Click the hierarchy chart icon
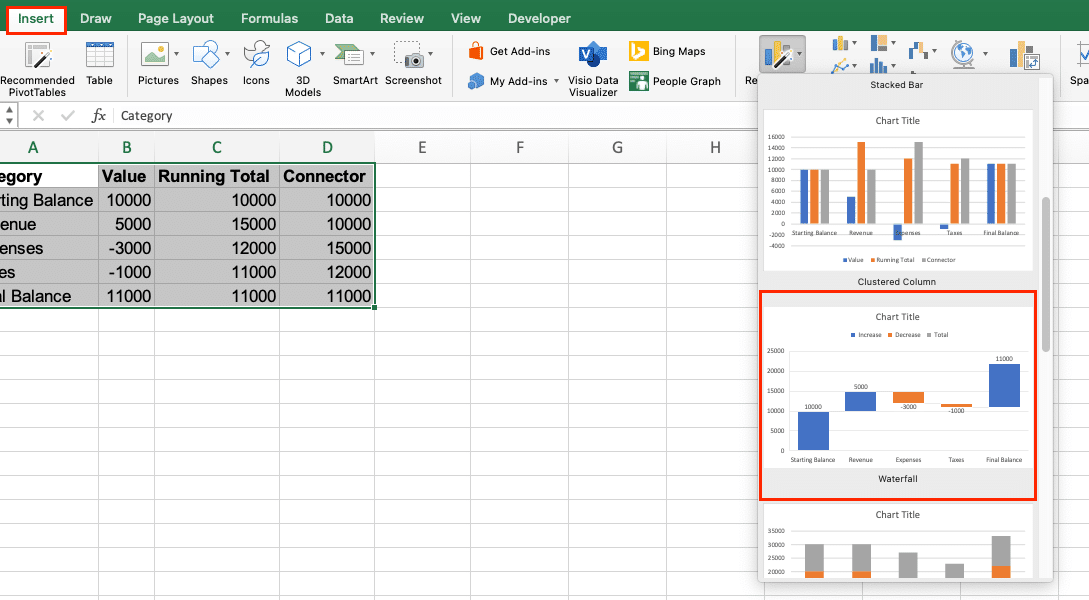Image resolution: width=1089 pixels, height=600 pixels. tap(879, 44)
